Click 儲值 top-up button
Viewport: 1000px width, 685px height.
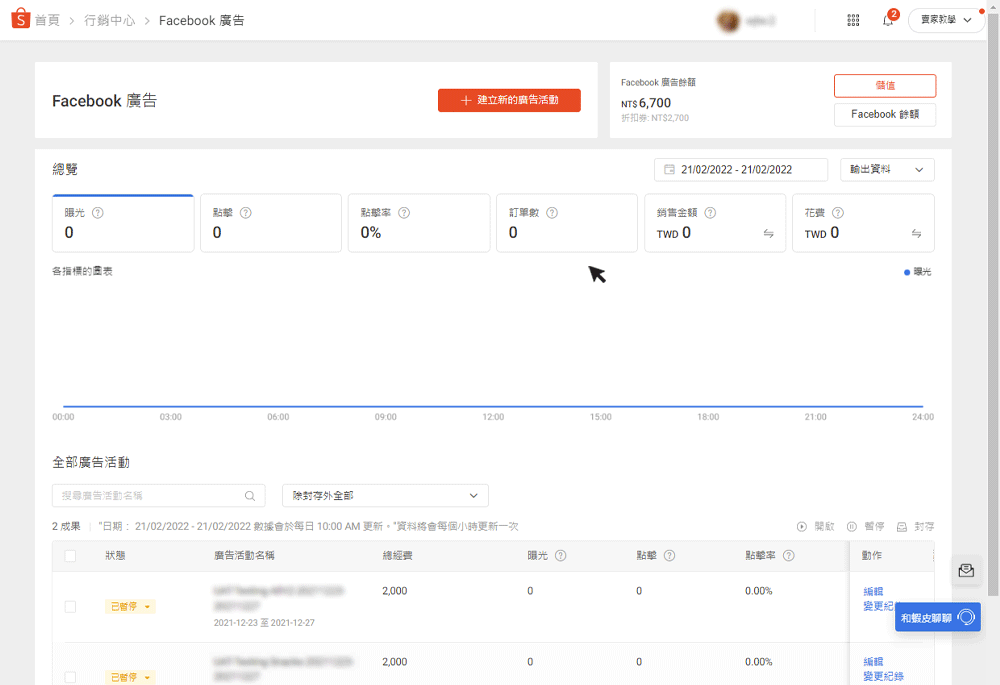point(885,85)
